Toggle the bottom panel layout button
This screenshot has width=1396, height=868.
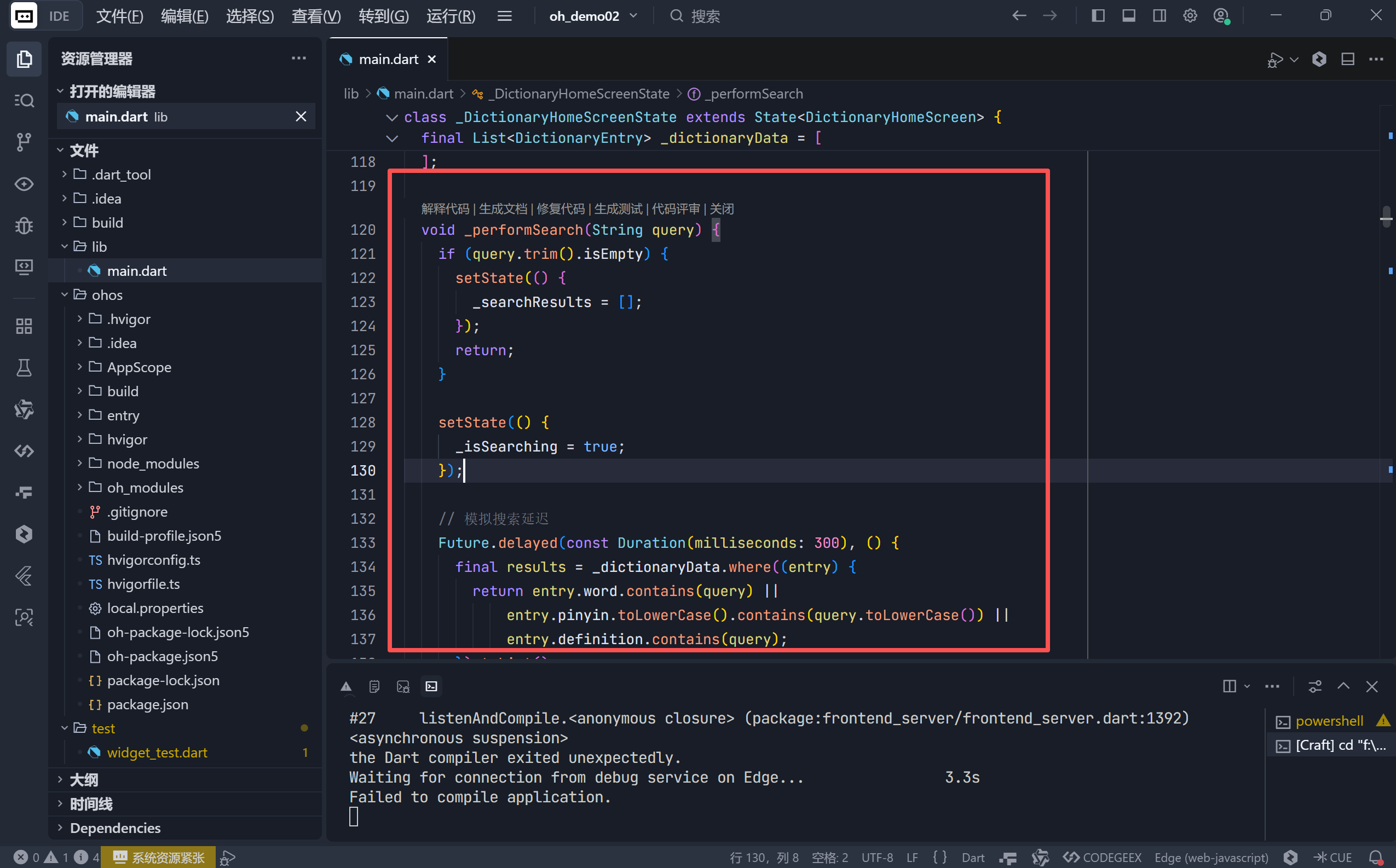[1128, 15]
